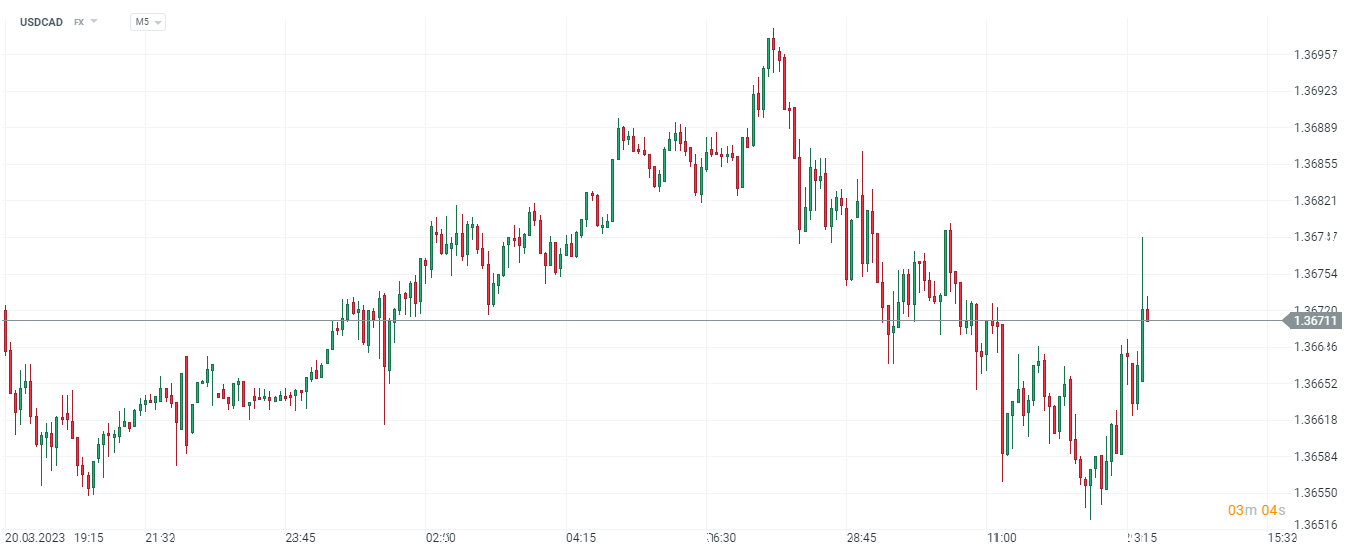Click the 1.36889 price axis label
Screen dimensions: 1354x555
pyautogui.click(x=1315, y=128)
